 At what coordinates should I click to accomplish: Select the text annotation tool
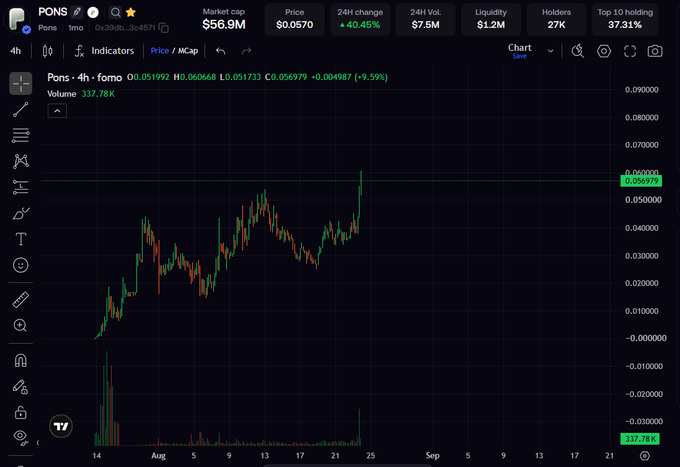(x=20, y=239)
